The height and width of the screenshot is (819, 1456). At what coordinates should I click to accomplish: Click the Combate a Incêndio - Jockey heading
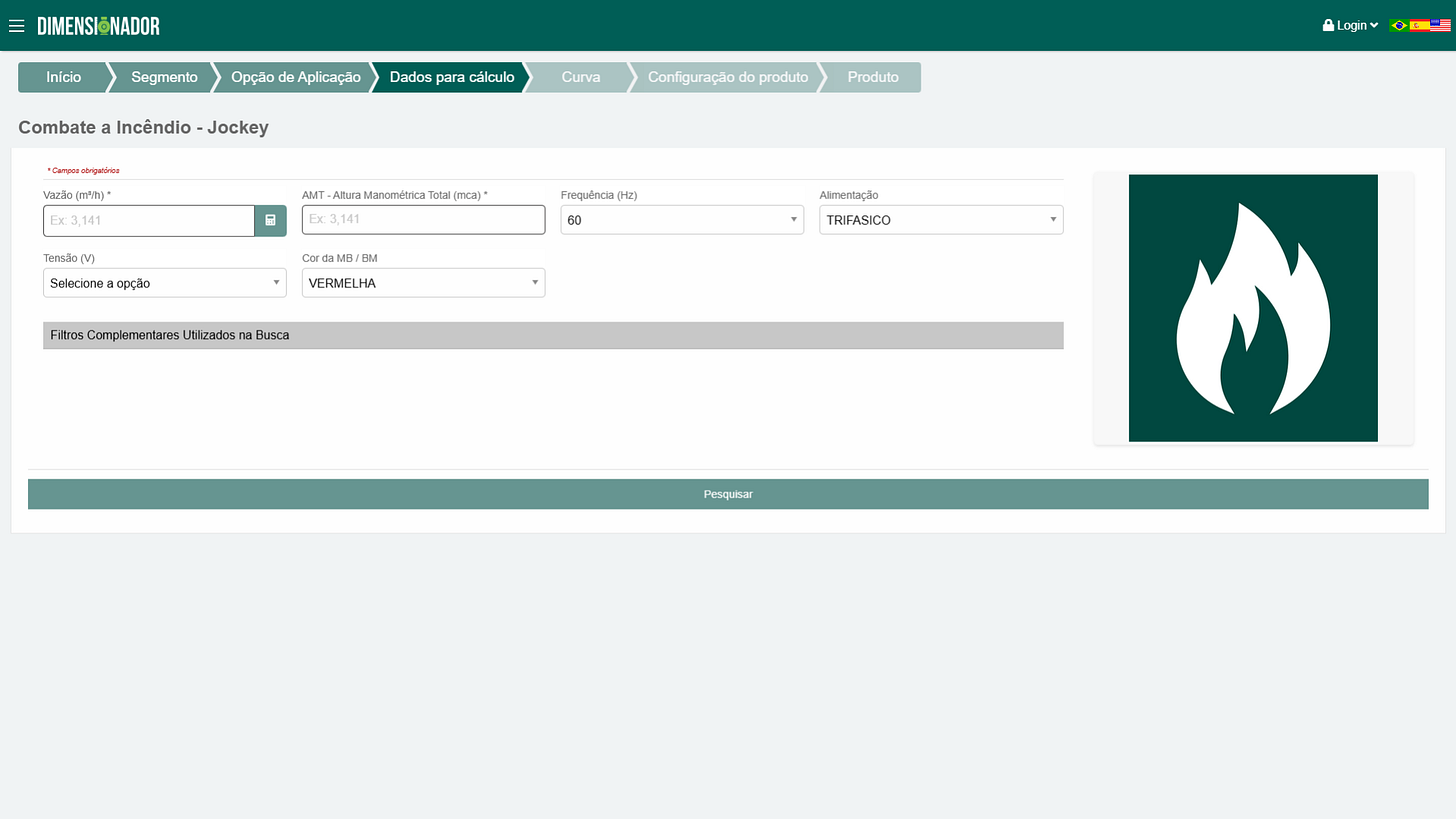pyautogui.click(x=143, y=128)
